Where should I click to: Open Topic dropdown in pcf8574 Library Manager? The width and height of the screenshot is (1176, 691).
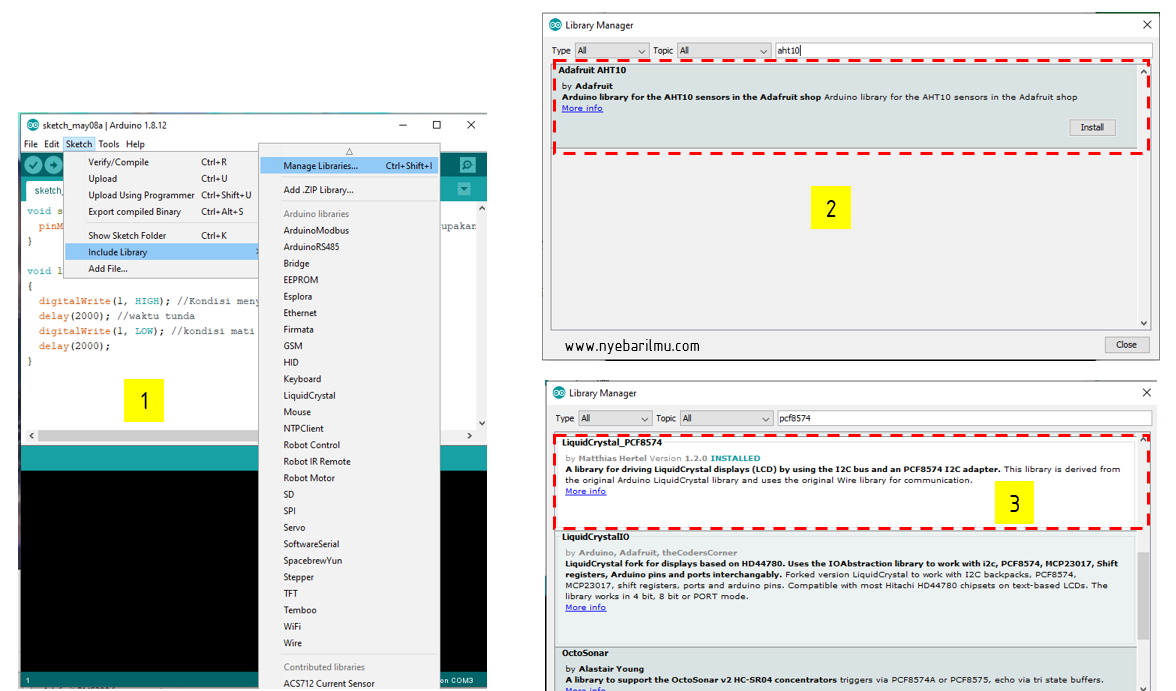coord(726,419)
